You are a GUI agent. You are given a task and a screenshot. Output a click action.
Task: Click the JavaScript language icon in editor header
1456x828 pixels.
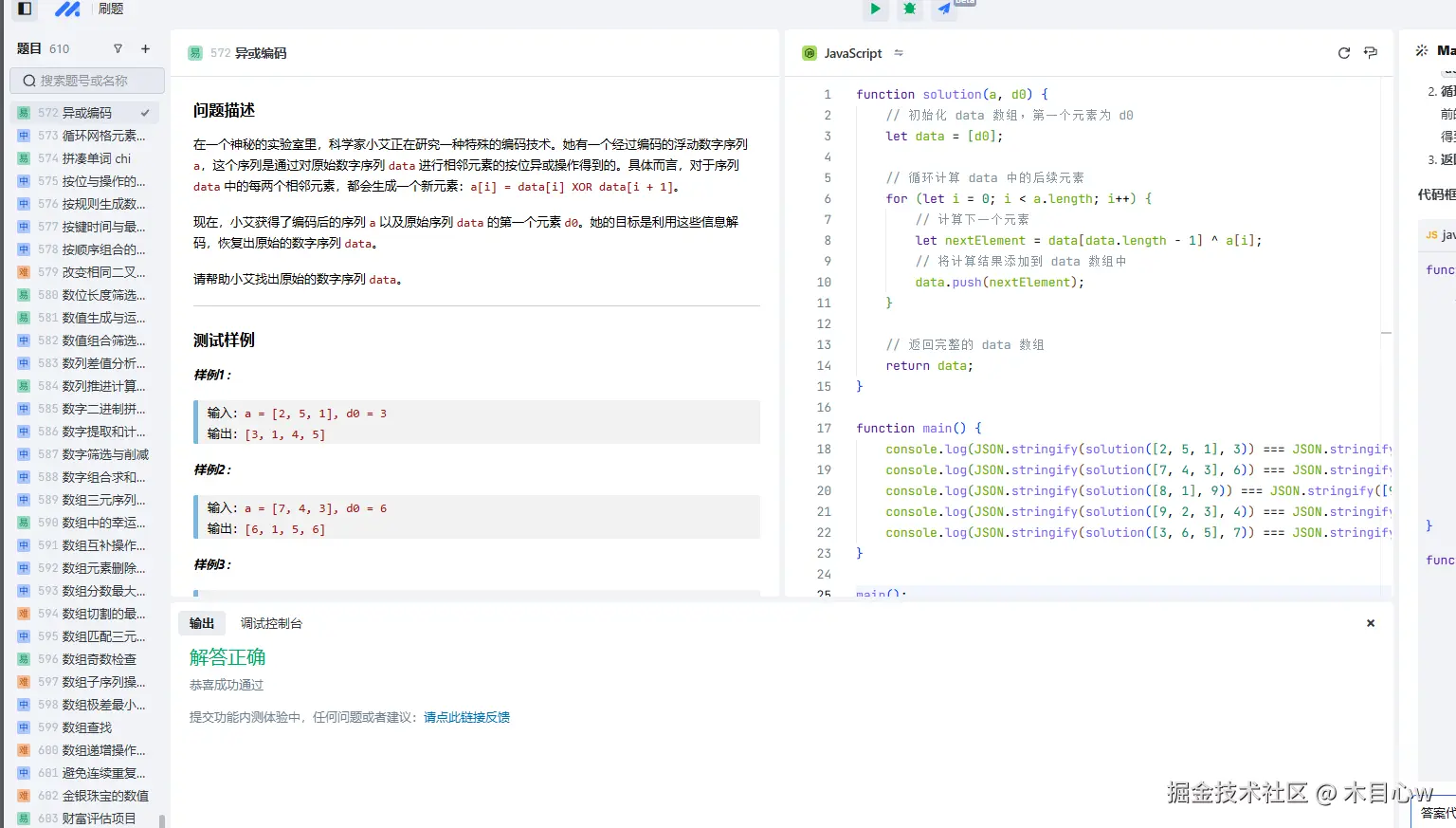pyautogui.click(x=809, y=53)
